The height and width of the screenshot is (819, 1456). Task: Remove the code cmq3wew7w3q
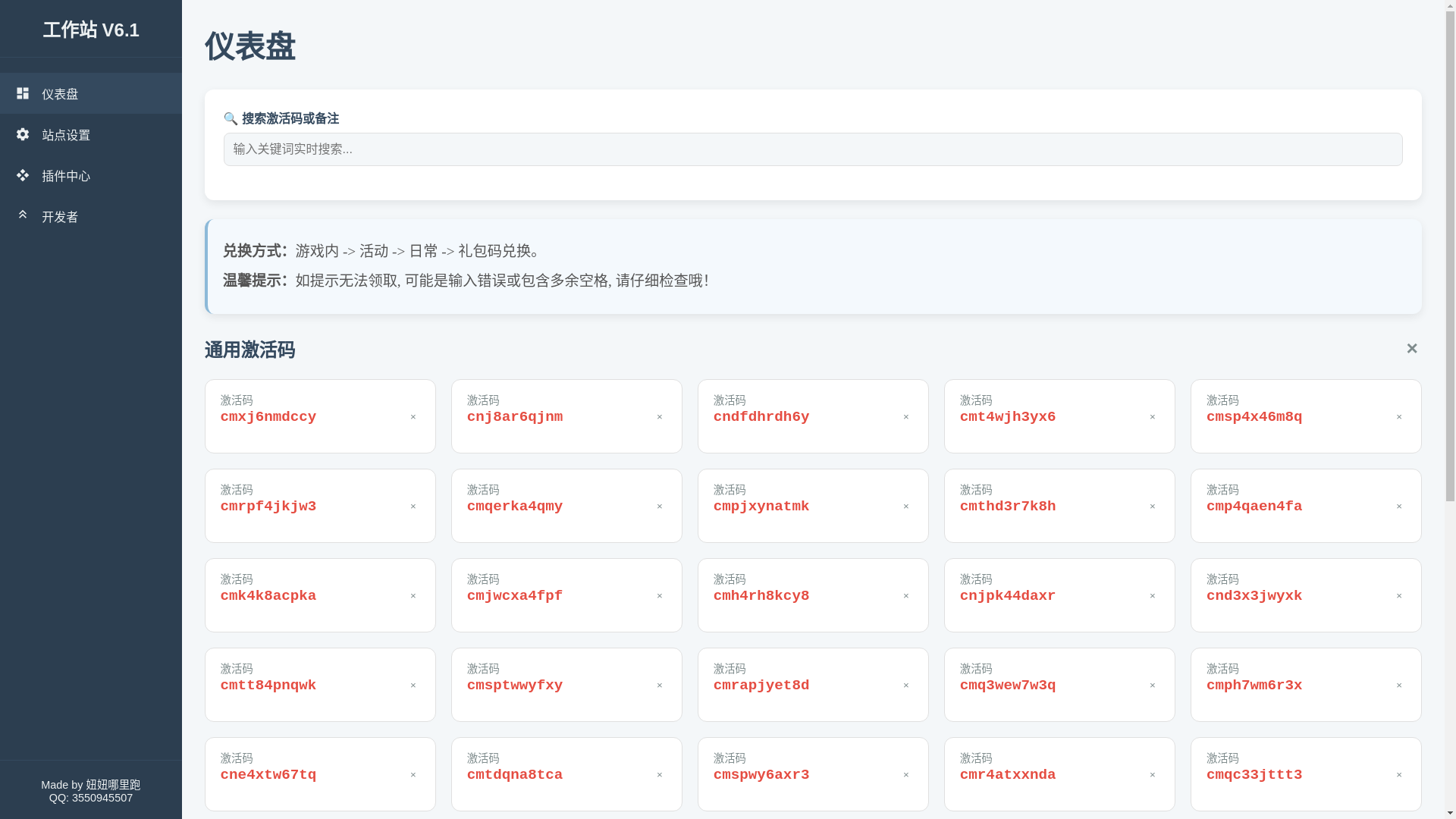coord(1153,686)
